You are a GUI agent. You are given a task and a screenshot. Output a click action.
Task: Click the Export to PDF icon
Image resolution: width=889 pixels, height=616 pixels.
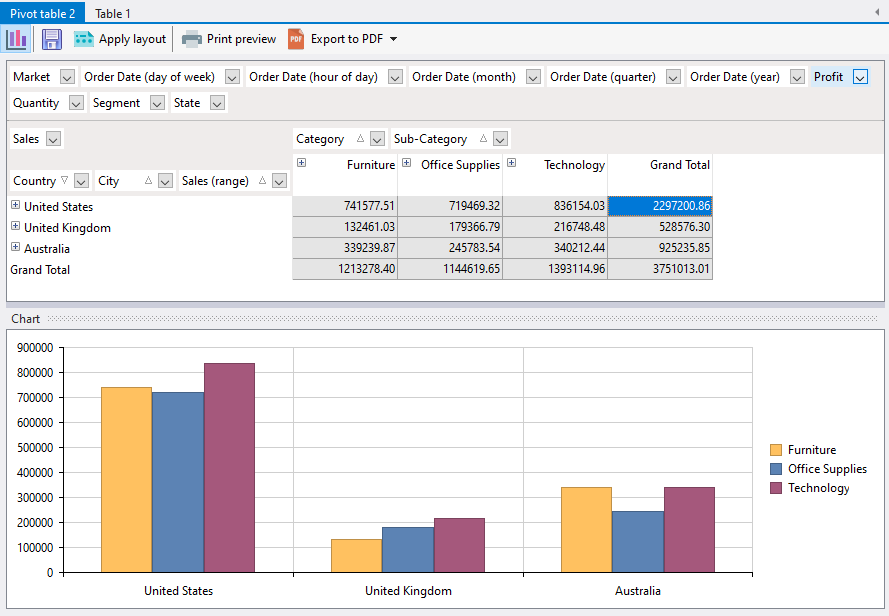296,39
